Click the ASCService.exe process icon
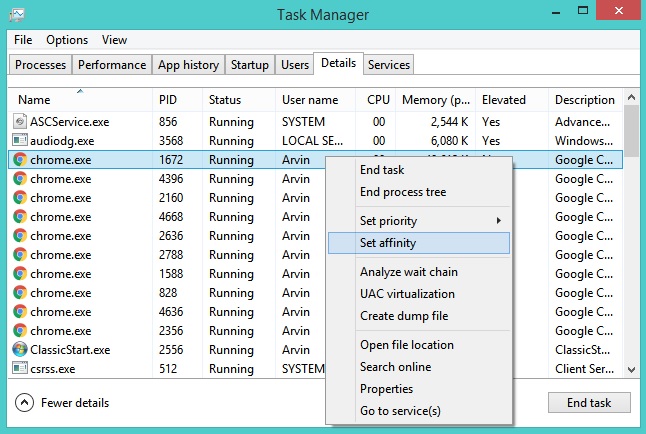Viewport: 646px width, 434px height. tap(20, 121)
